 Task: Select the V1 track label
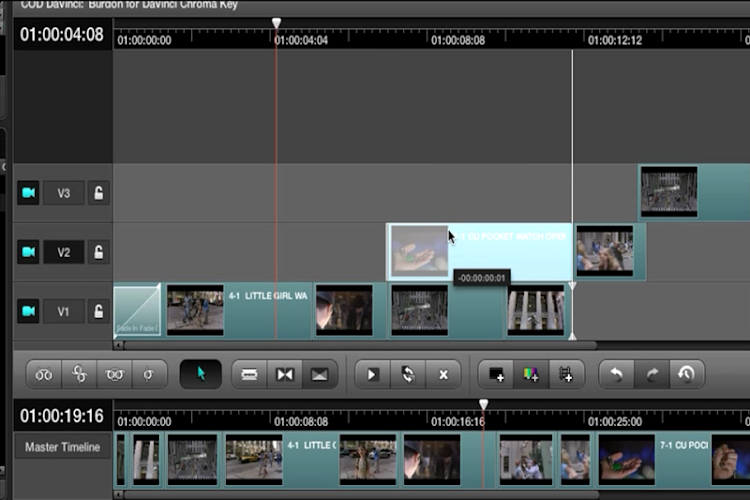[64, 311]
